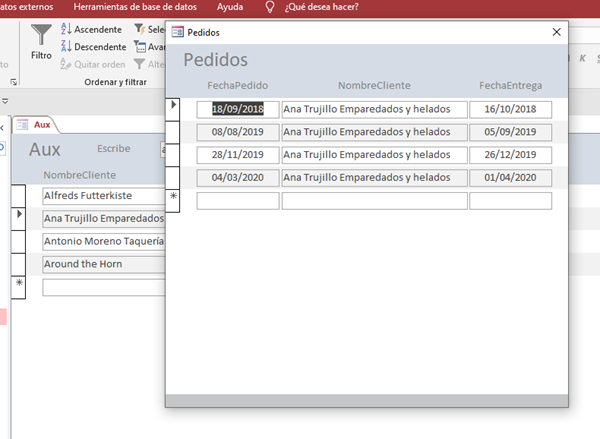Click empty FechaPedido field in new record row

[238, 201]
